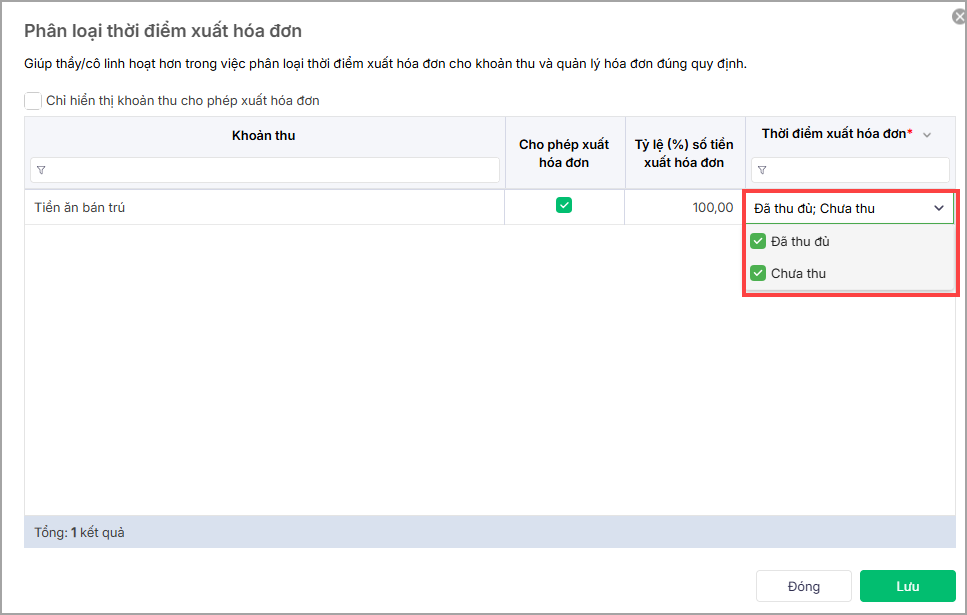Screen dimensions: 967x615
Task: Click the Khoản thu column header
Action: pos(264,136)
